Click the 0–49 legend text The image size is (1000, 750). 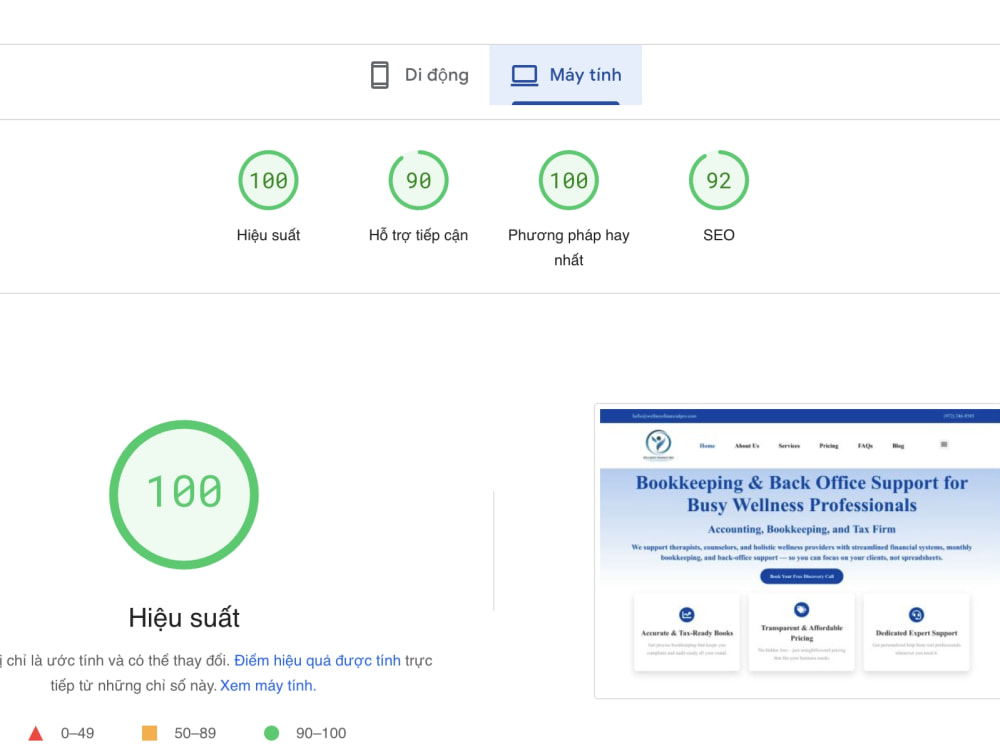click(x=77, y=733)
